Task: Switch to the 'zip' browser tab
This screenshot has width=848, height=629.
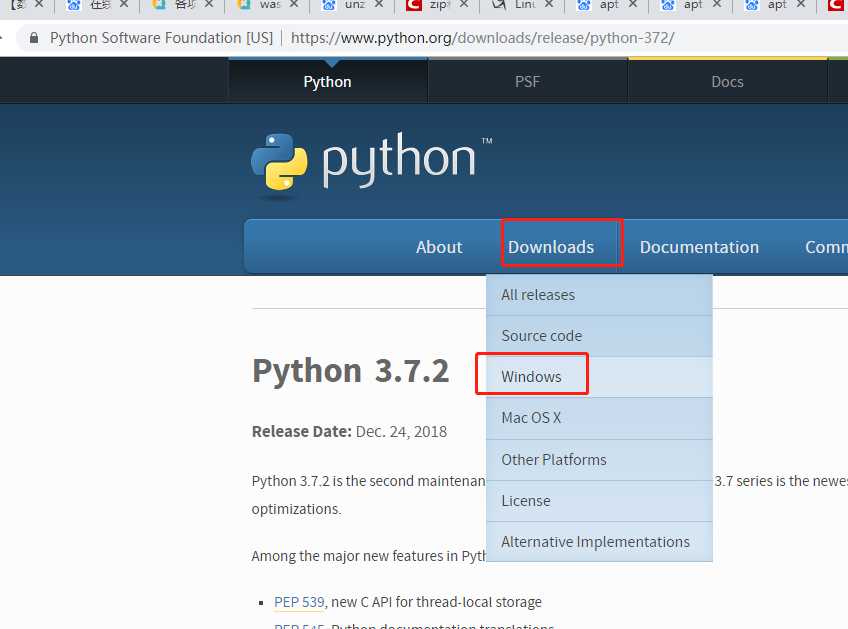Action: pyautogui.click(x=438, y=5)
